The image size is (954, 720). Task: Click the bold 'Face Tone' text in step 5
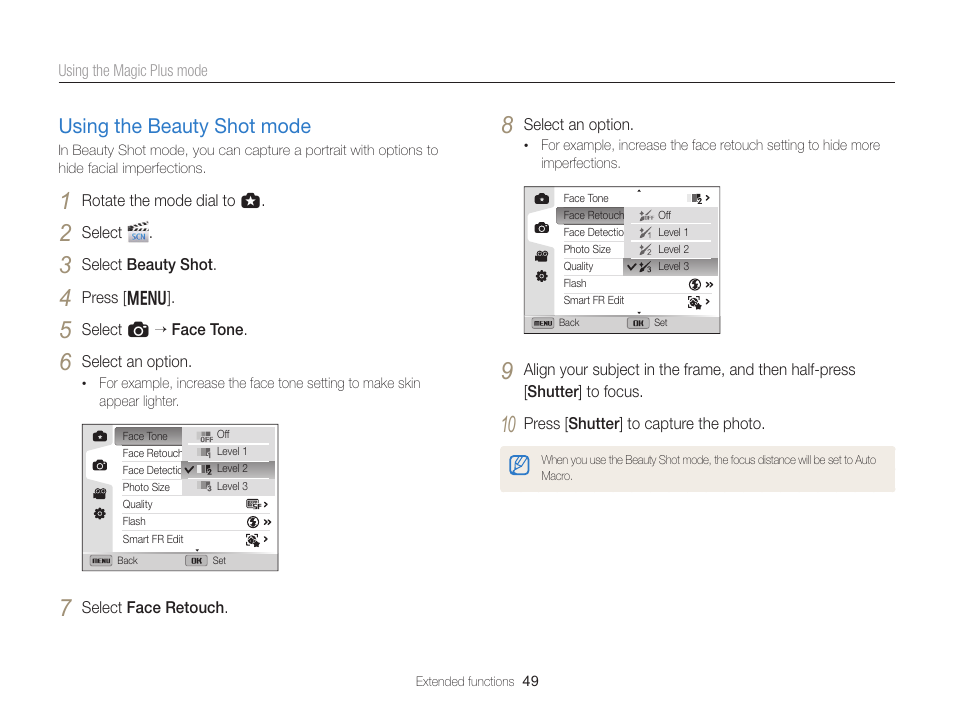coord(207,330)
